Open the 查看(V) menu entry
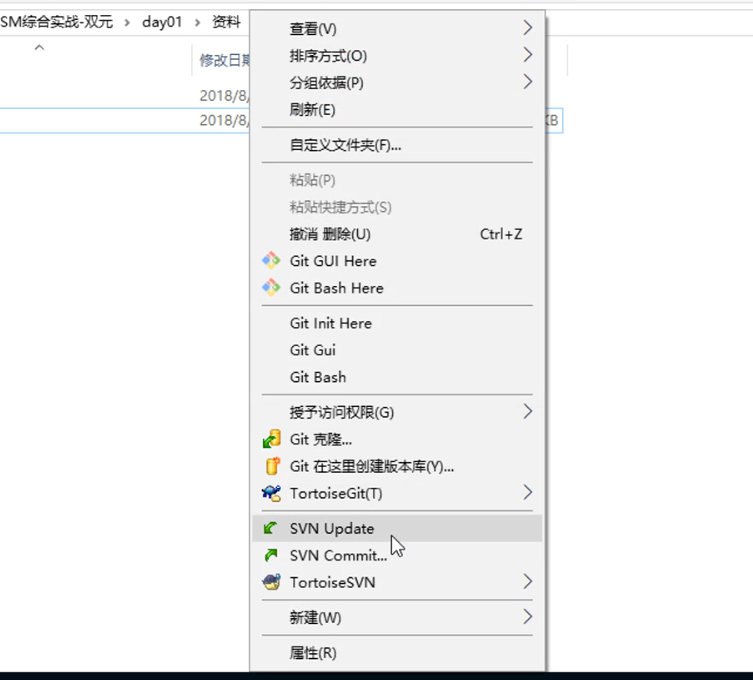753x680 pixels. click(x=397, y=28)
